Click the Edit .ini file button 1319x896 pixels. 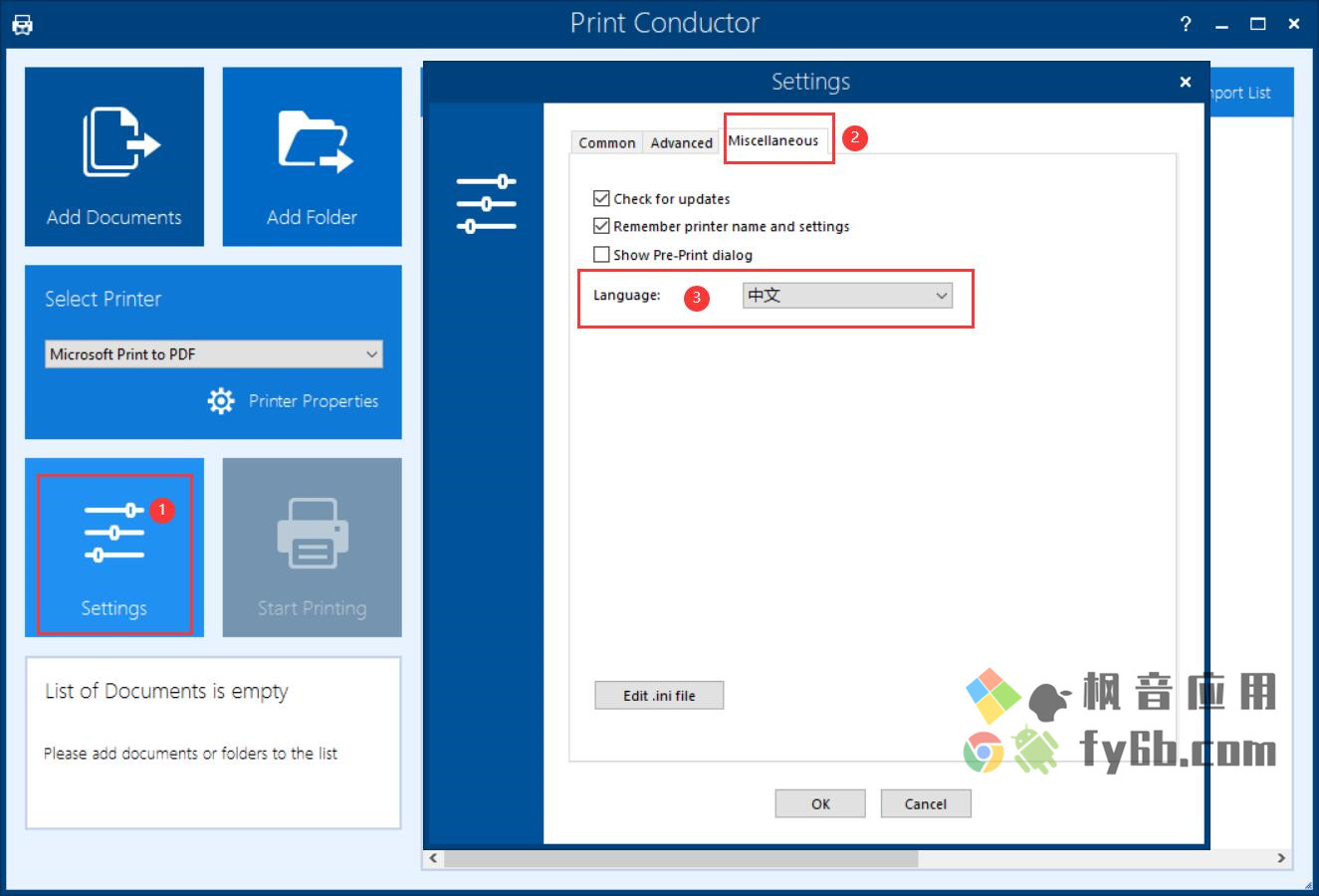point(659,696)
